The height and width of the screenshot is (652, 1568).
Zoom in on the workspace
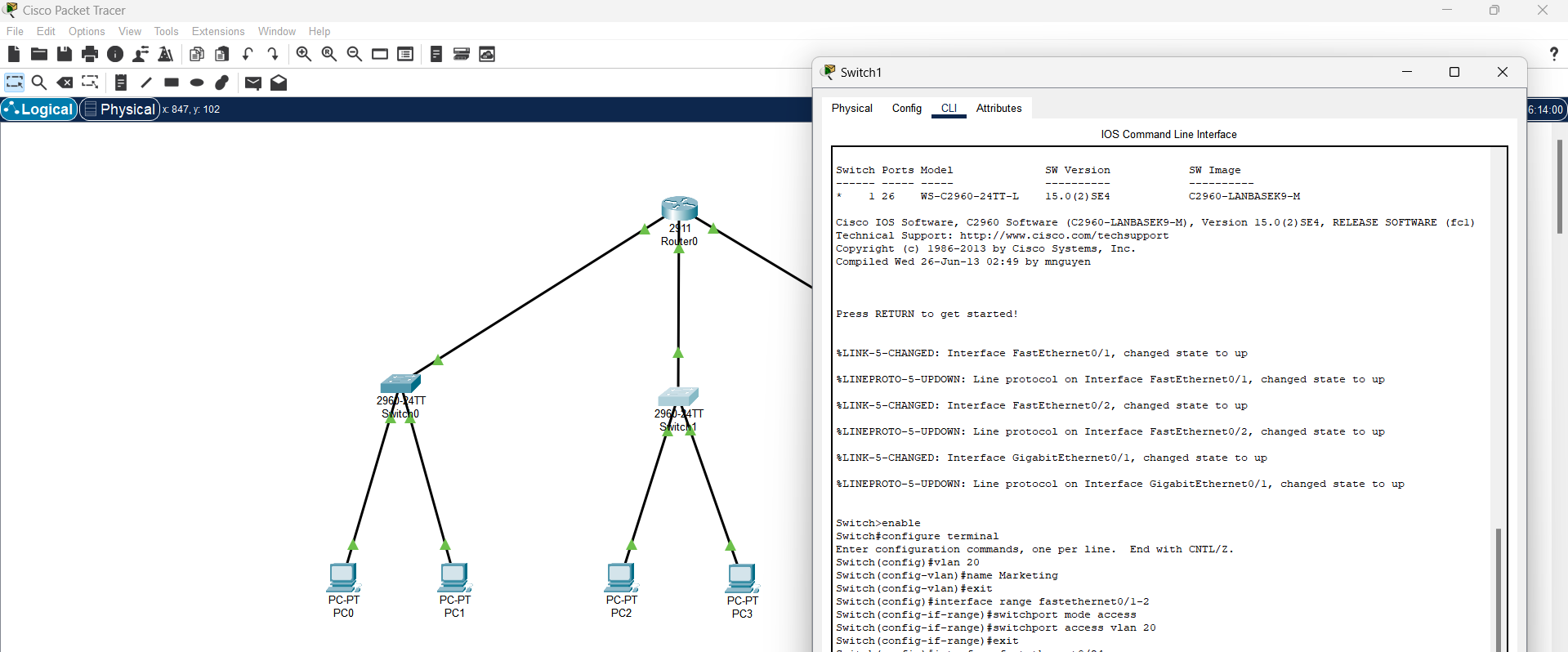click(304, 54)
